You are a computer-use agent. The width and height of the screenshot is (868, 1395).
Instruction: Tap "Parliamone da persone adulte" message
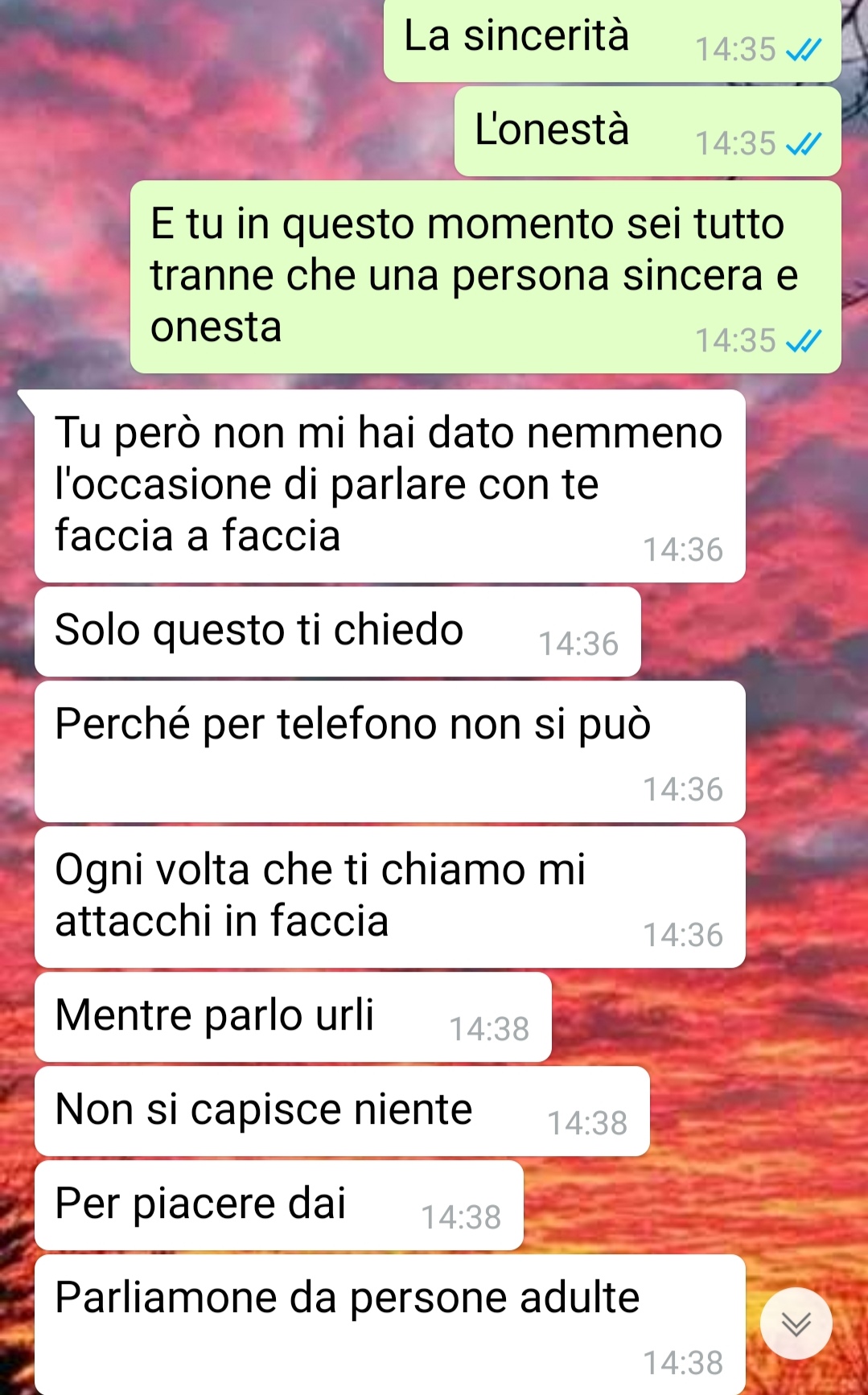click(x=389, y=1324)
